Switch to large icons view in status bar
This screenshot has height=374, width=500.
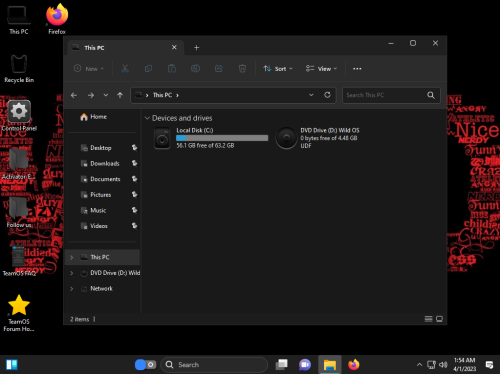[439, 319]
